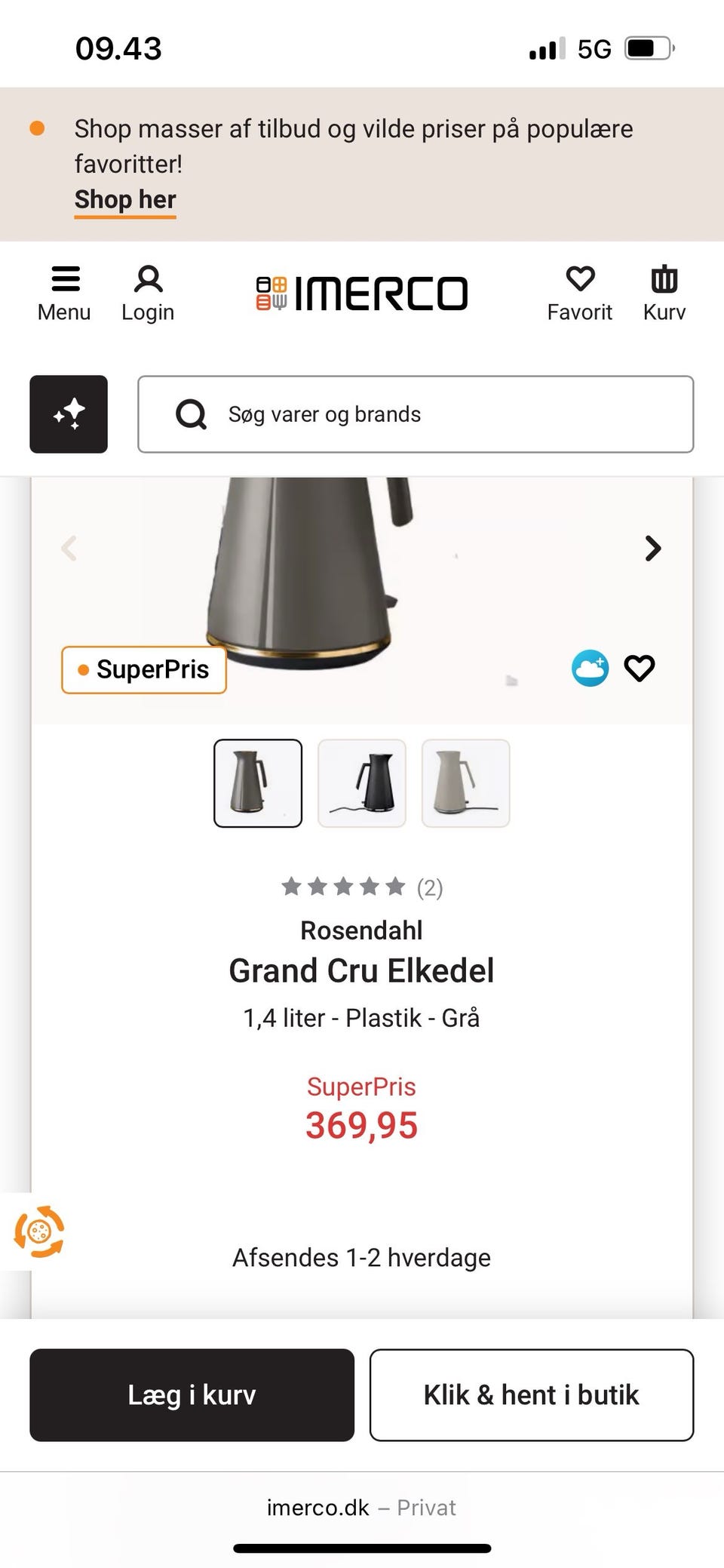Go to previous product image arrow
Screen dimensions: 724x1568
[69, 549]
